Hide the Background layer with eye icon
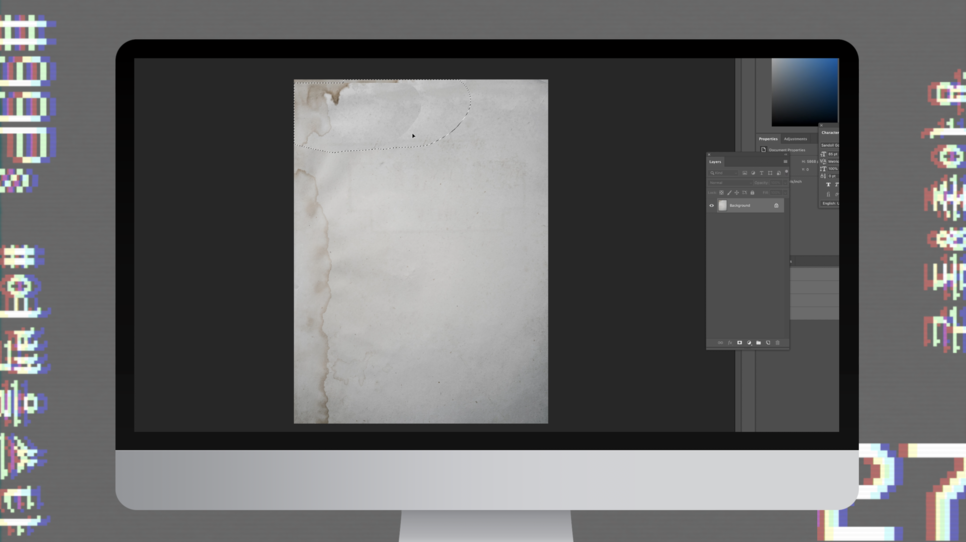Viewport: 966px width, 542px height. tap(712, 206)
